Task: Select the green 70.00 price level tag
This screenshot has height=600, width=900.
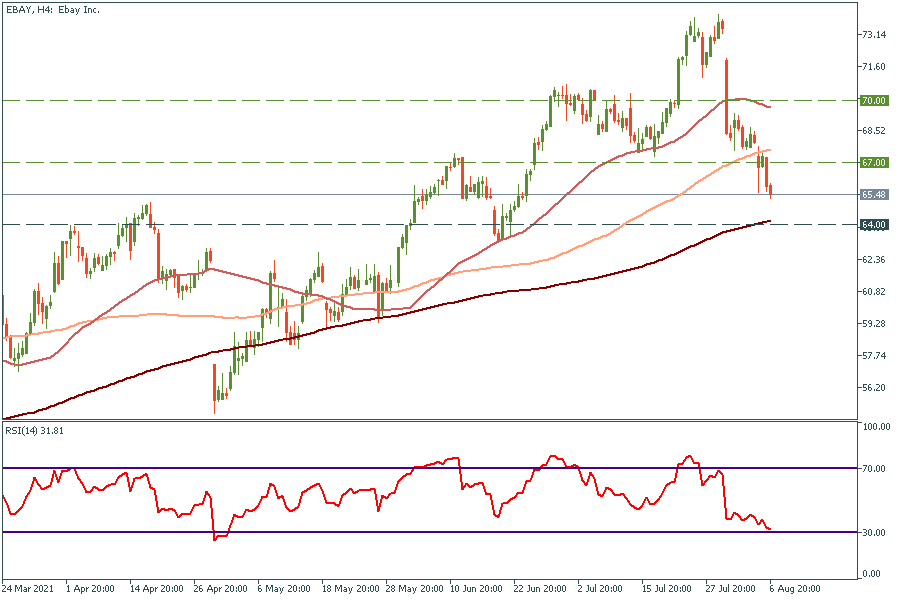Action: 873,100
